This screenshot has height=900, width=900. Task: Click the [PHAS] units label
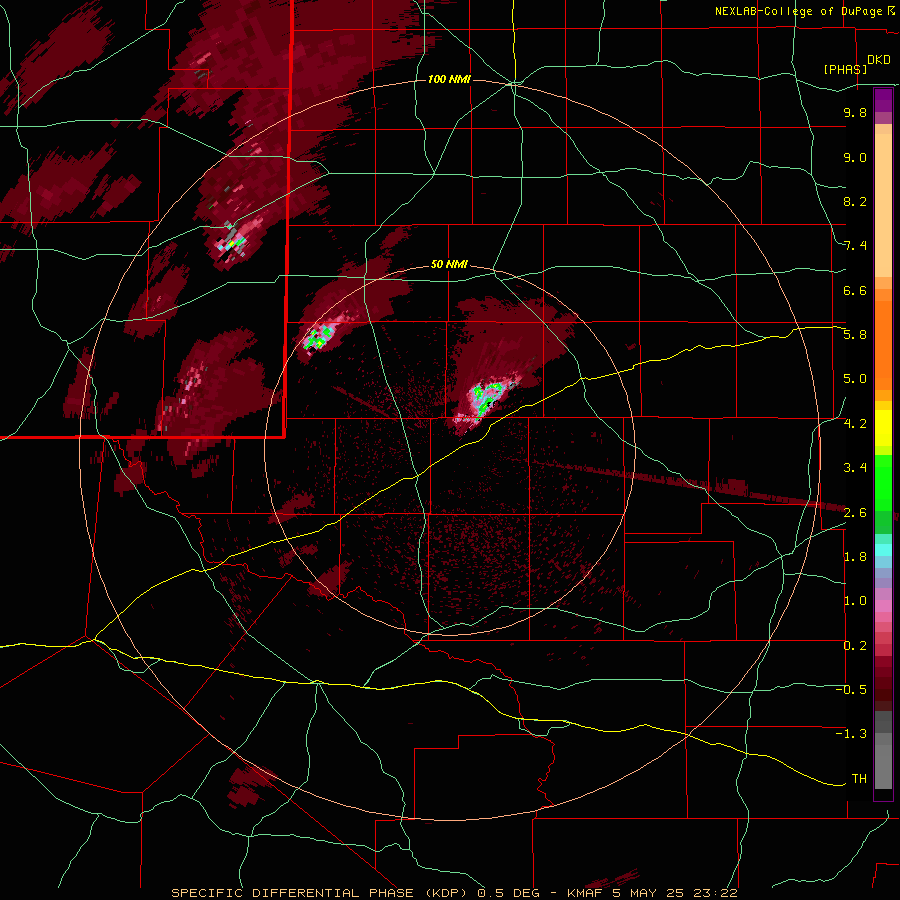[x=845, y=69]
